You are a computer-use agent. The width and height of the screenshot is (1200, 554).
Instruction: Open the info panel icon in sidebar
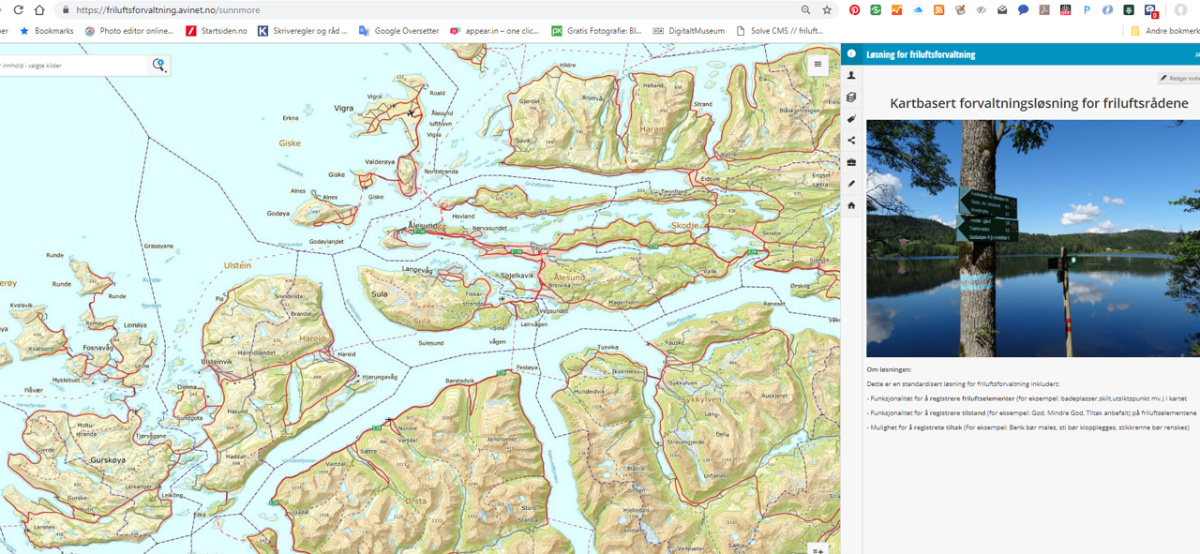tap(851, 54)
